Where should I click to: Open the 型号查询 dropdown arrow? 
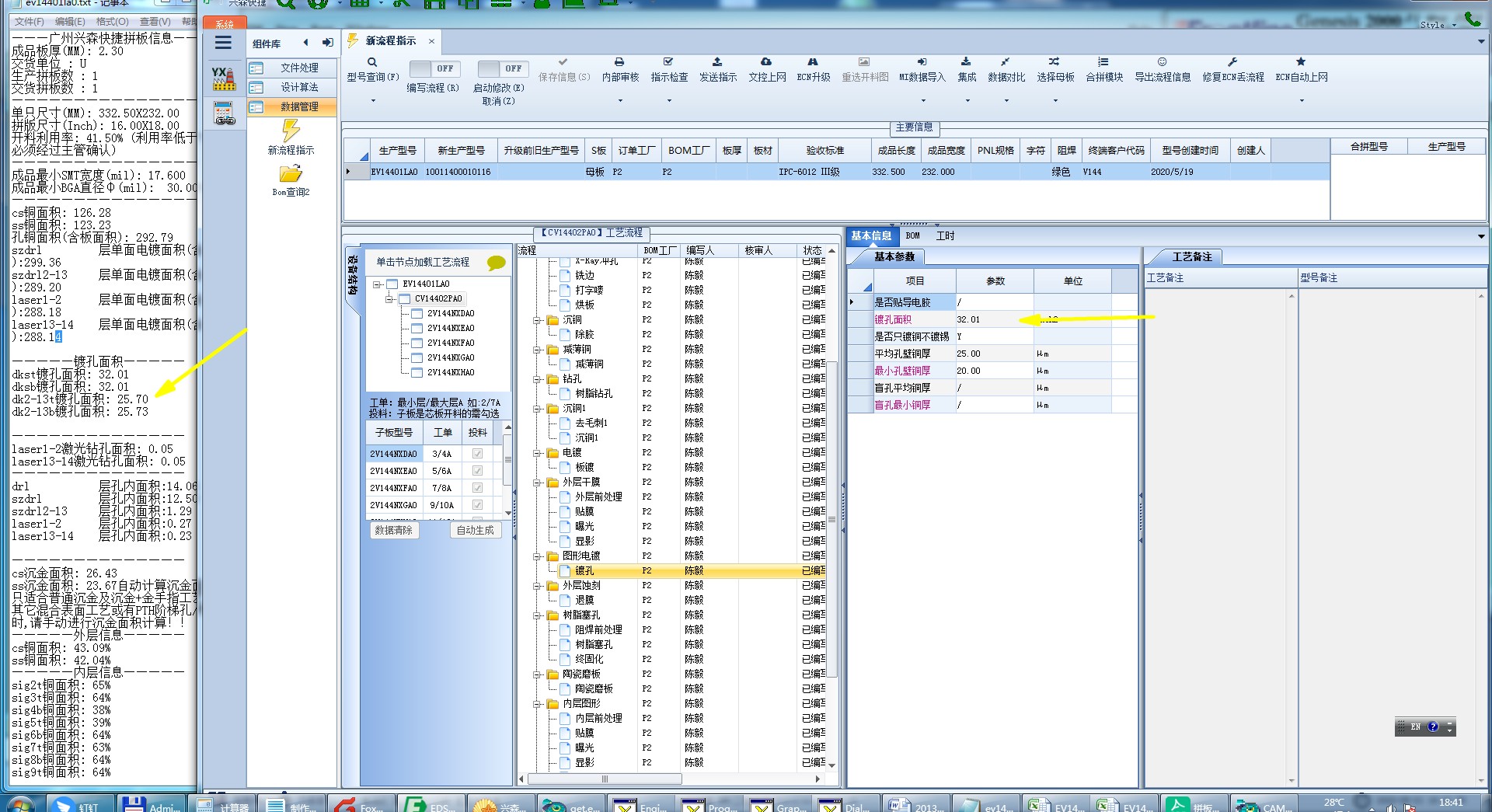pos(373,100)
